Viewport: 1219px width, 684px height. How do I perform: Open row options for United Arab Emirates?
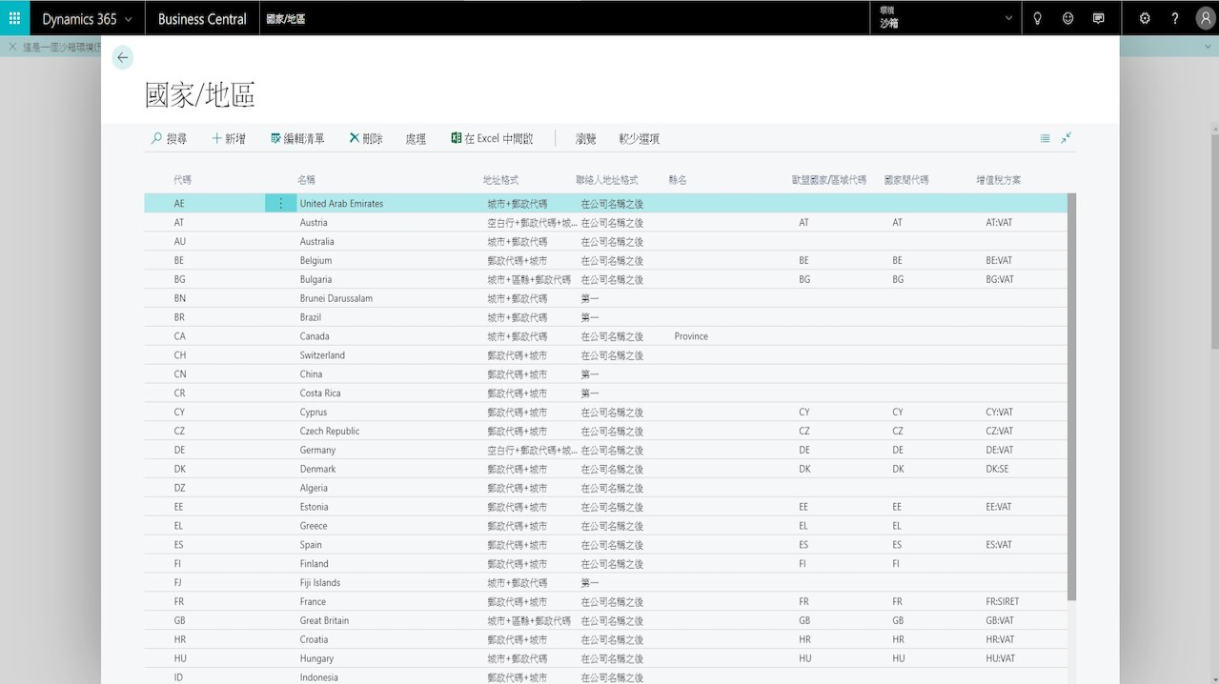pos(280,204)
